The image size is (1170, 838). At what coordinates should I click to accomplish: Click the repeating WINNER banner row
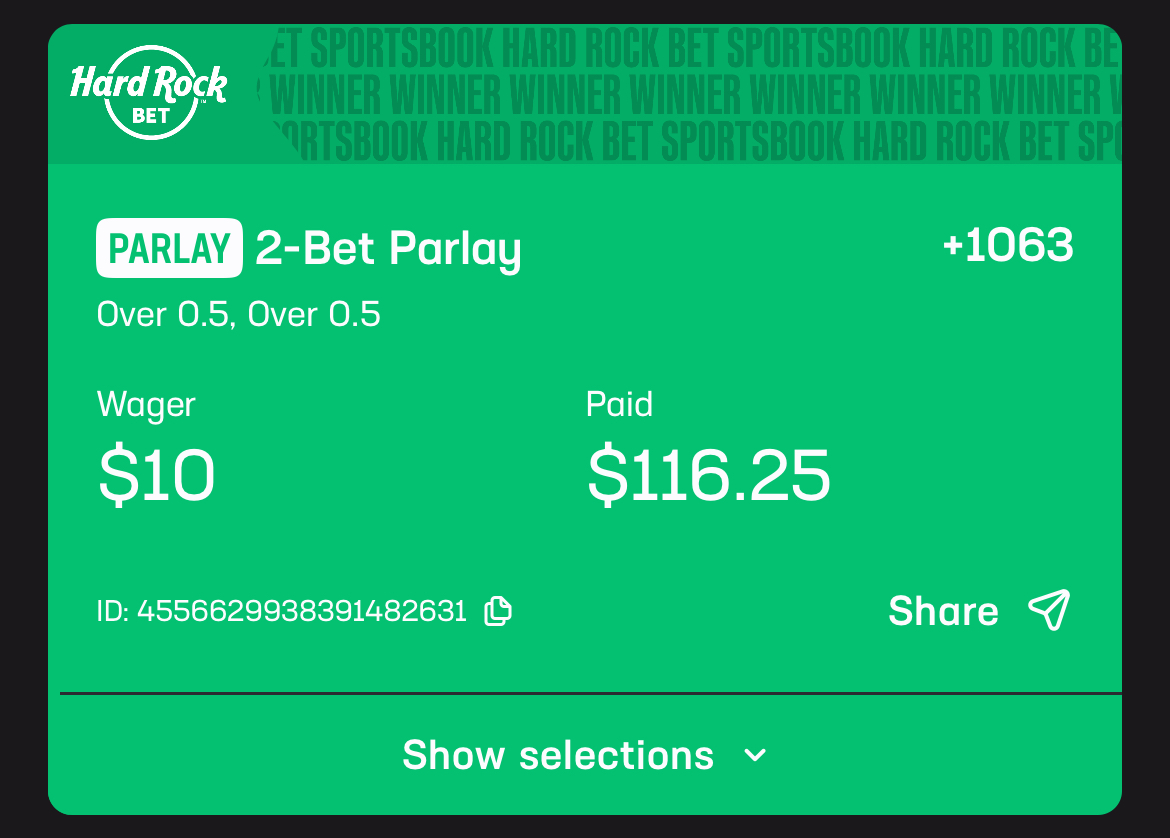pyautogui.click(x=690, y=94)
